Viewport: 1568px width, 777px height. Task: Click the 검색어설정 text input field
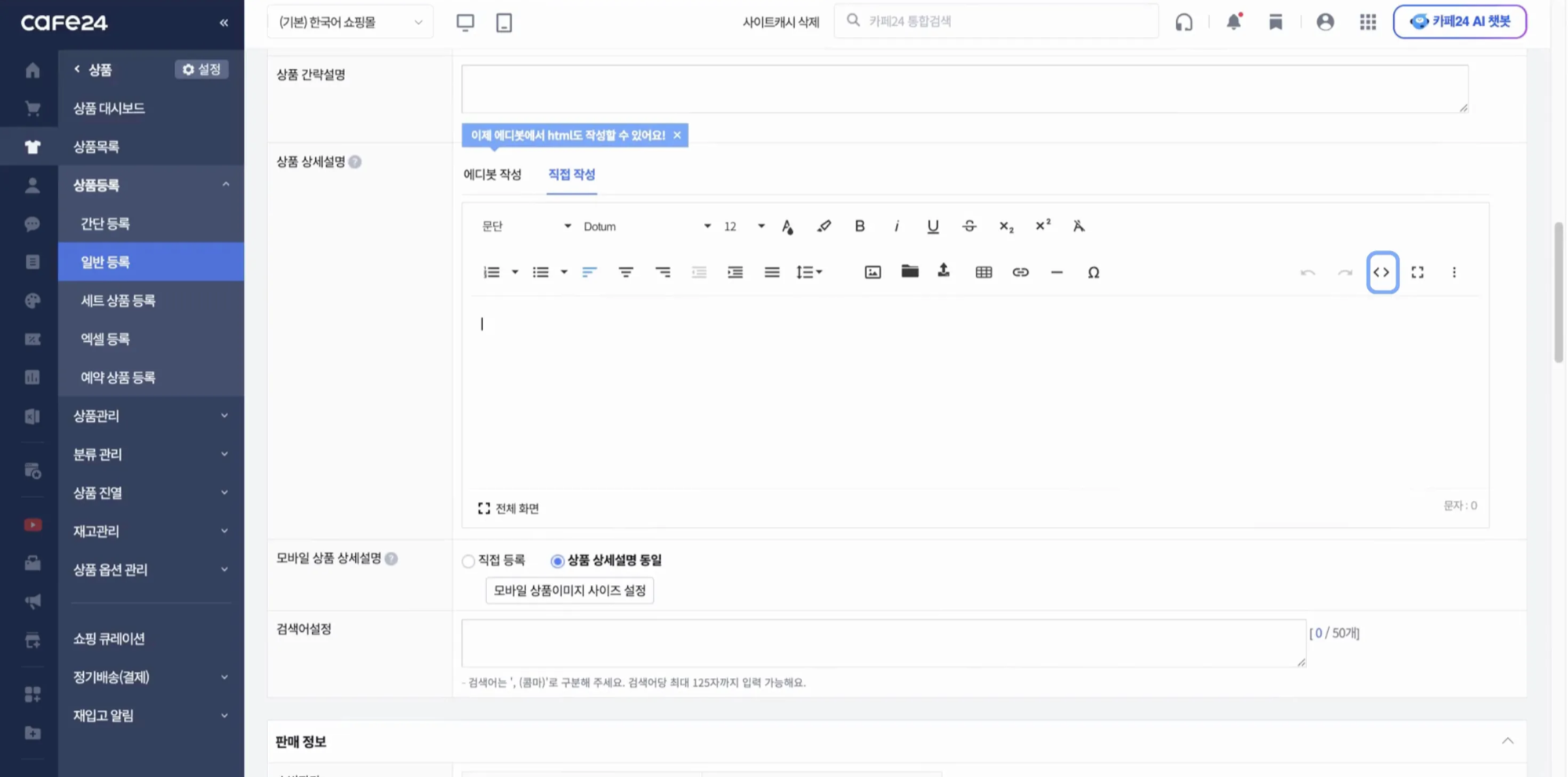coord(883,643)
